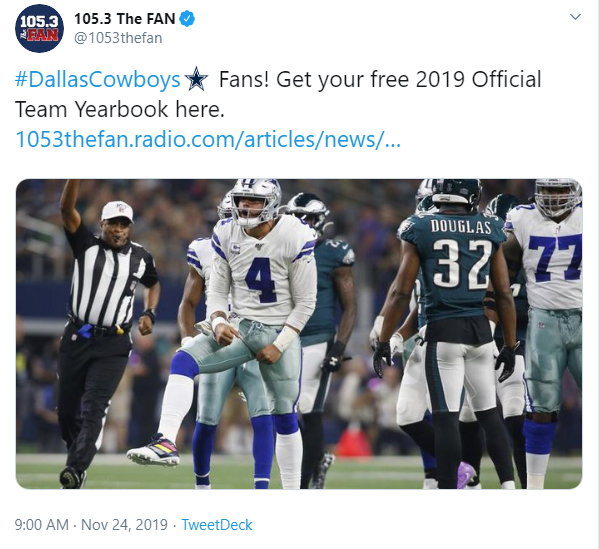Click the @1053thefan handle
The height and width of the screenshot is (549, 599).
pyautogui.click(x=118, y=38)
